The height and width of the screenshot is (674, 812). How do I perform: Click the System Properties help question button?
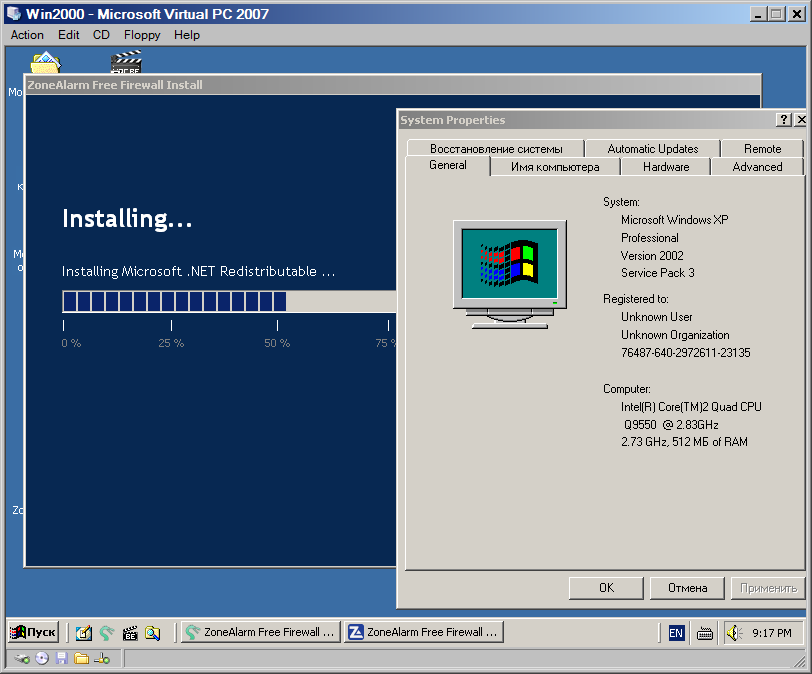[x=784, y=120]
